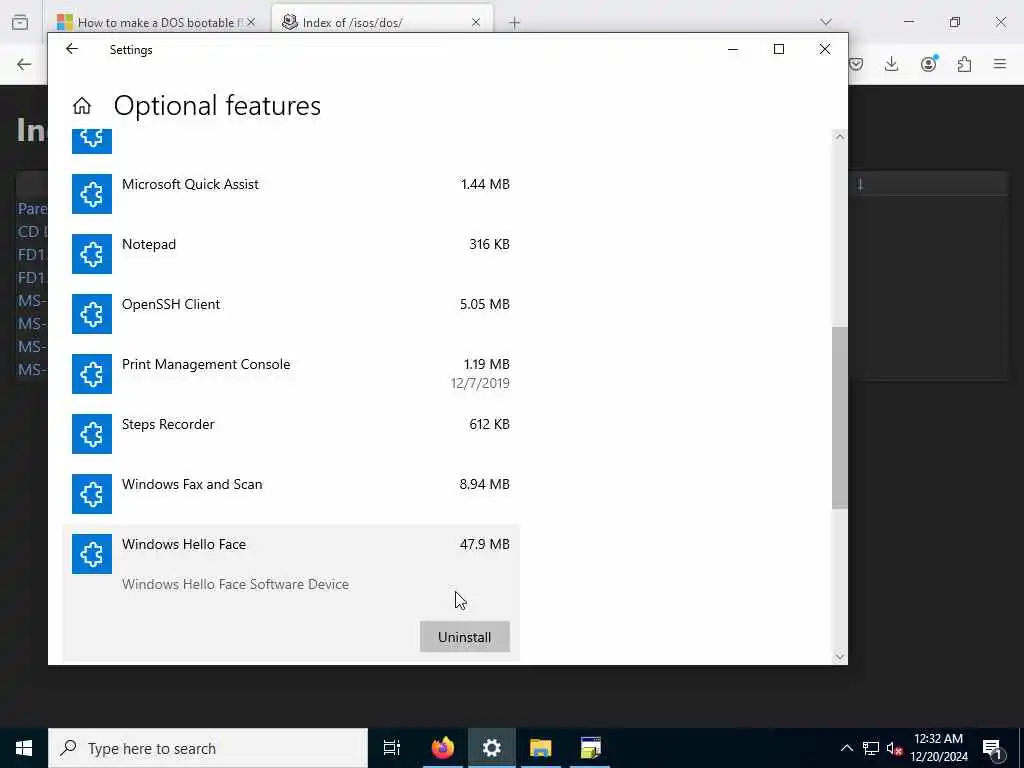Minimize the Settings window
Screen dimensions: 1024x768
click(733, 49)
